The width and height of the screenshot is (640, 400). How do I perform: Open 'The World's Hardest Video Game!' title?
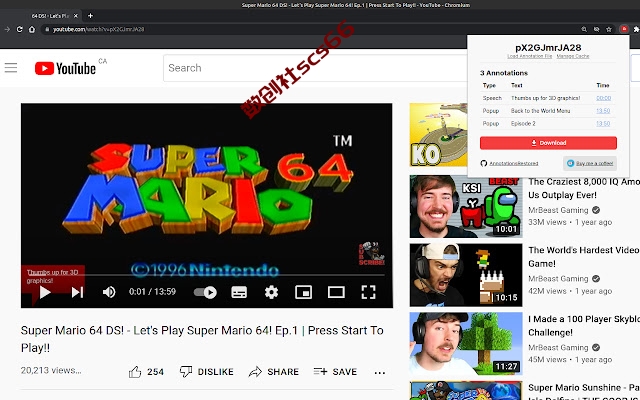[x=584, y=257]
